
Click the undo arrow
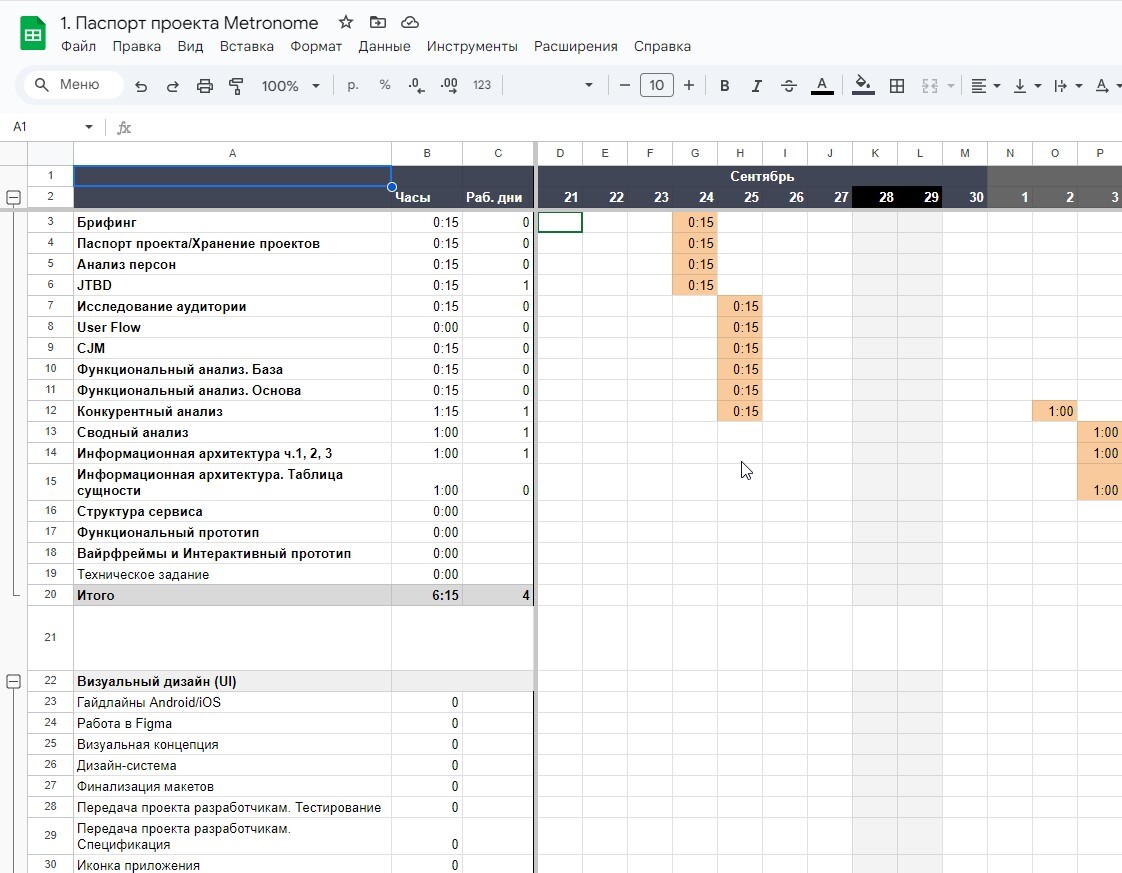[x=141, y=86]
